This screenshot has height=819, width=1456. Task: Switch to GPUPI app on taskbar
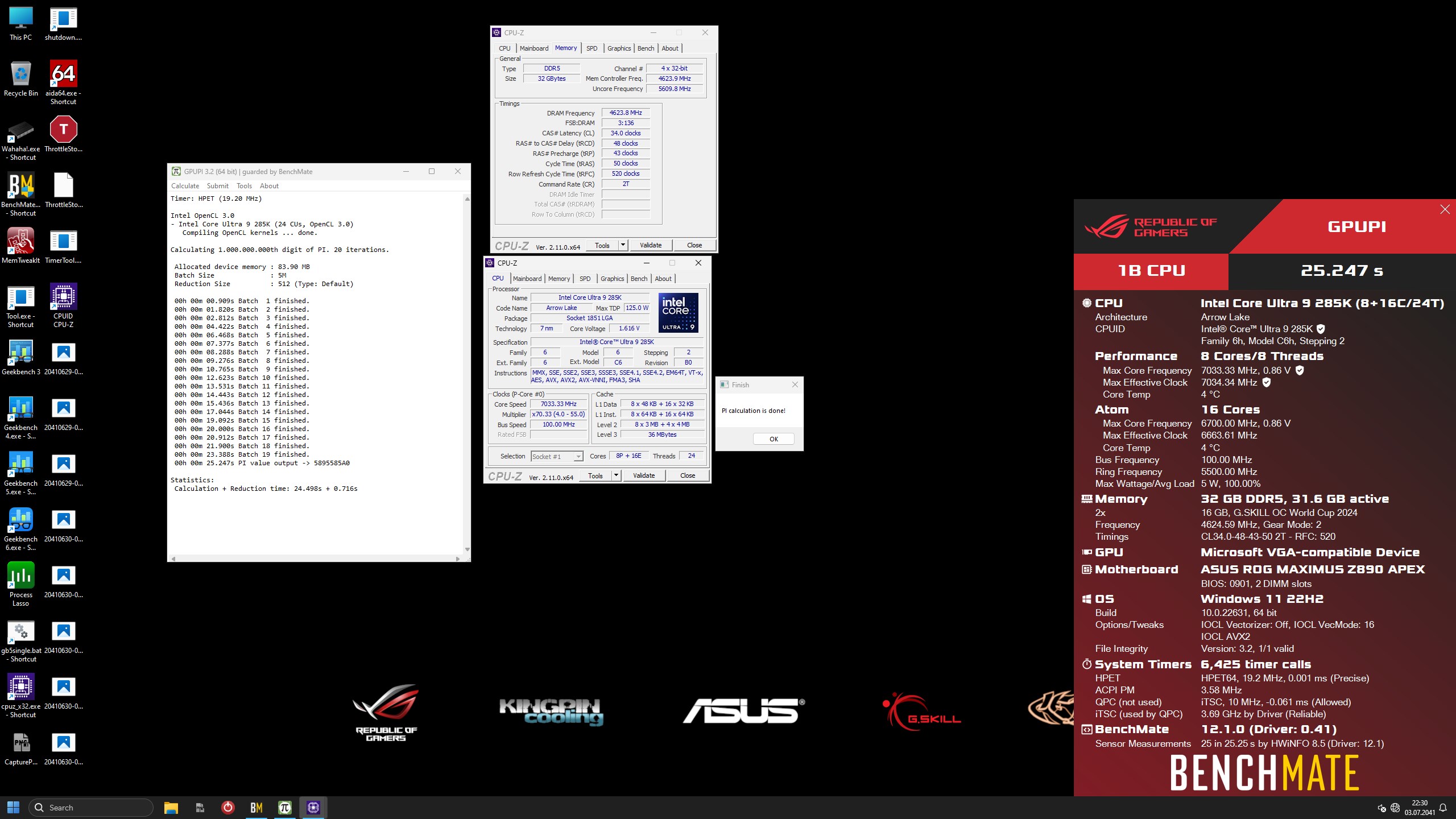tap(285, 807)
